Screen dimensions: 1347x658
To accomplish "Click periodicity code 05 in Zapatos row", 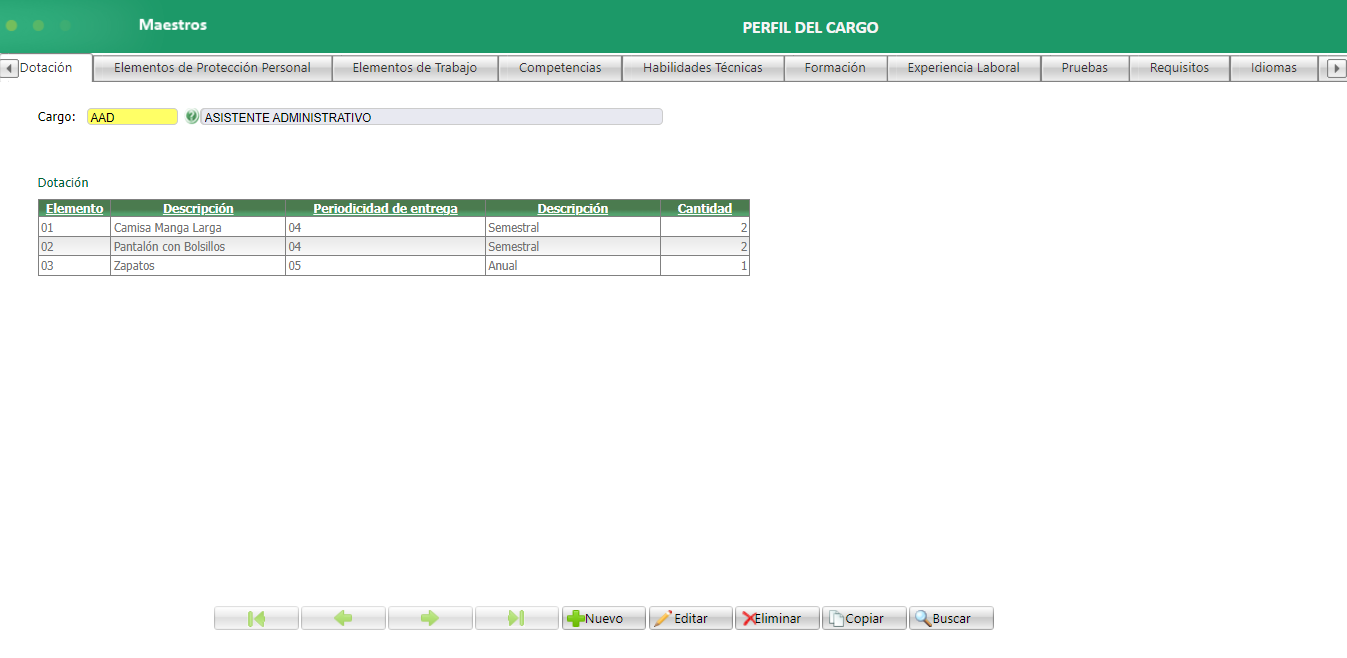I will [x=385, y=266].
